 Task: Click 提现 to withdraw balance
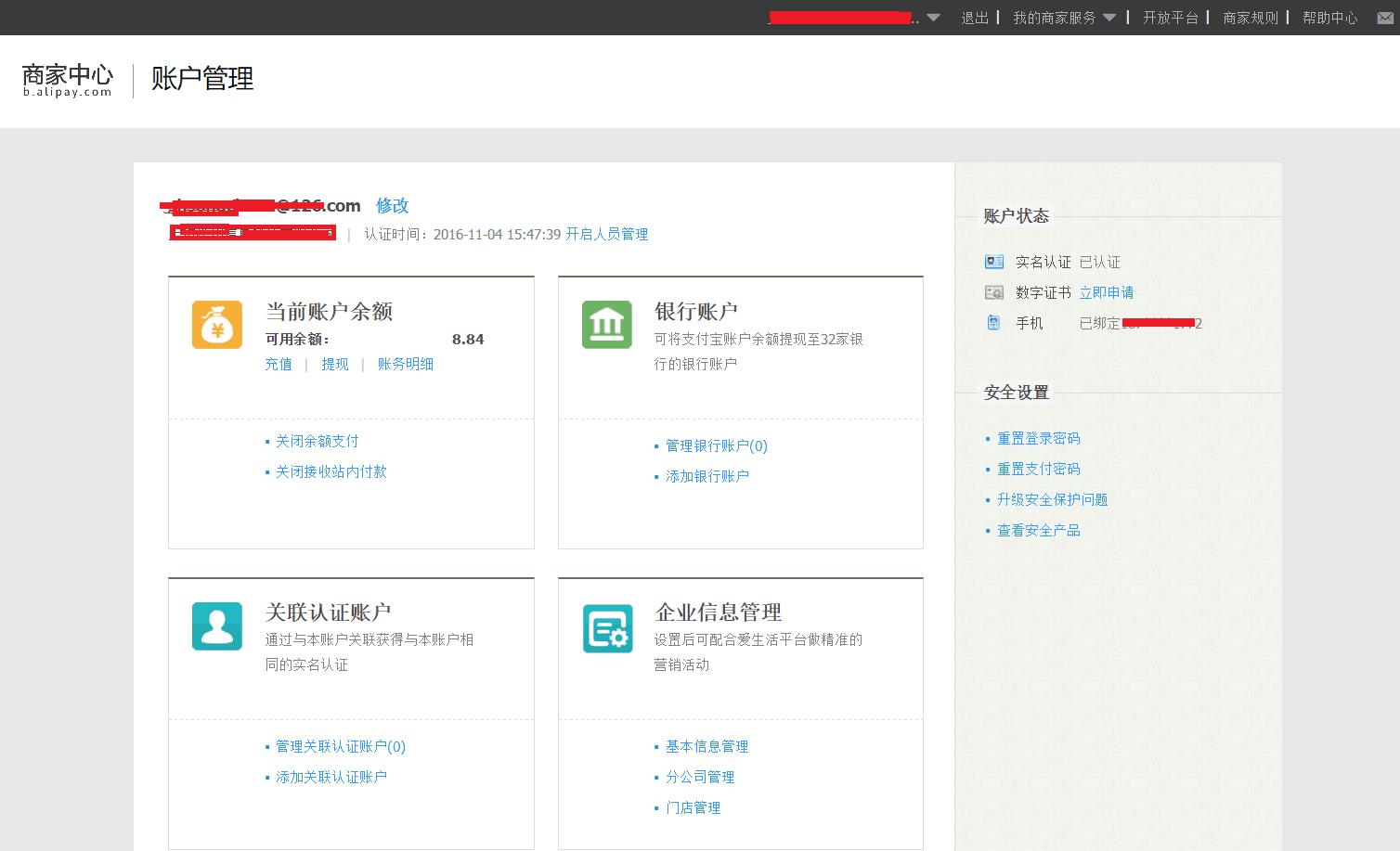coord(335,364)
